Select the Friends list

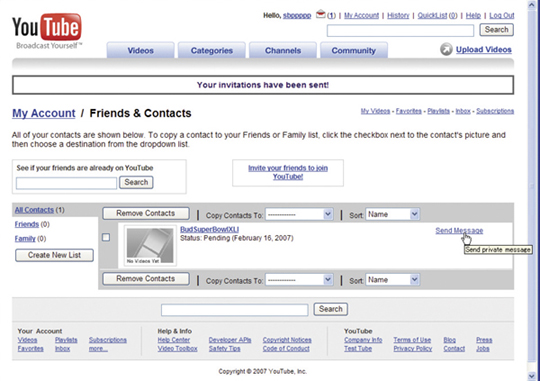coord(27,224)
